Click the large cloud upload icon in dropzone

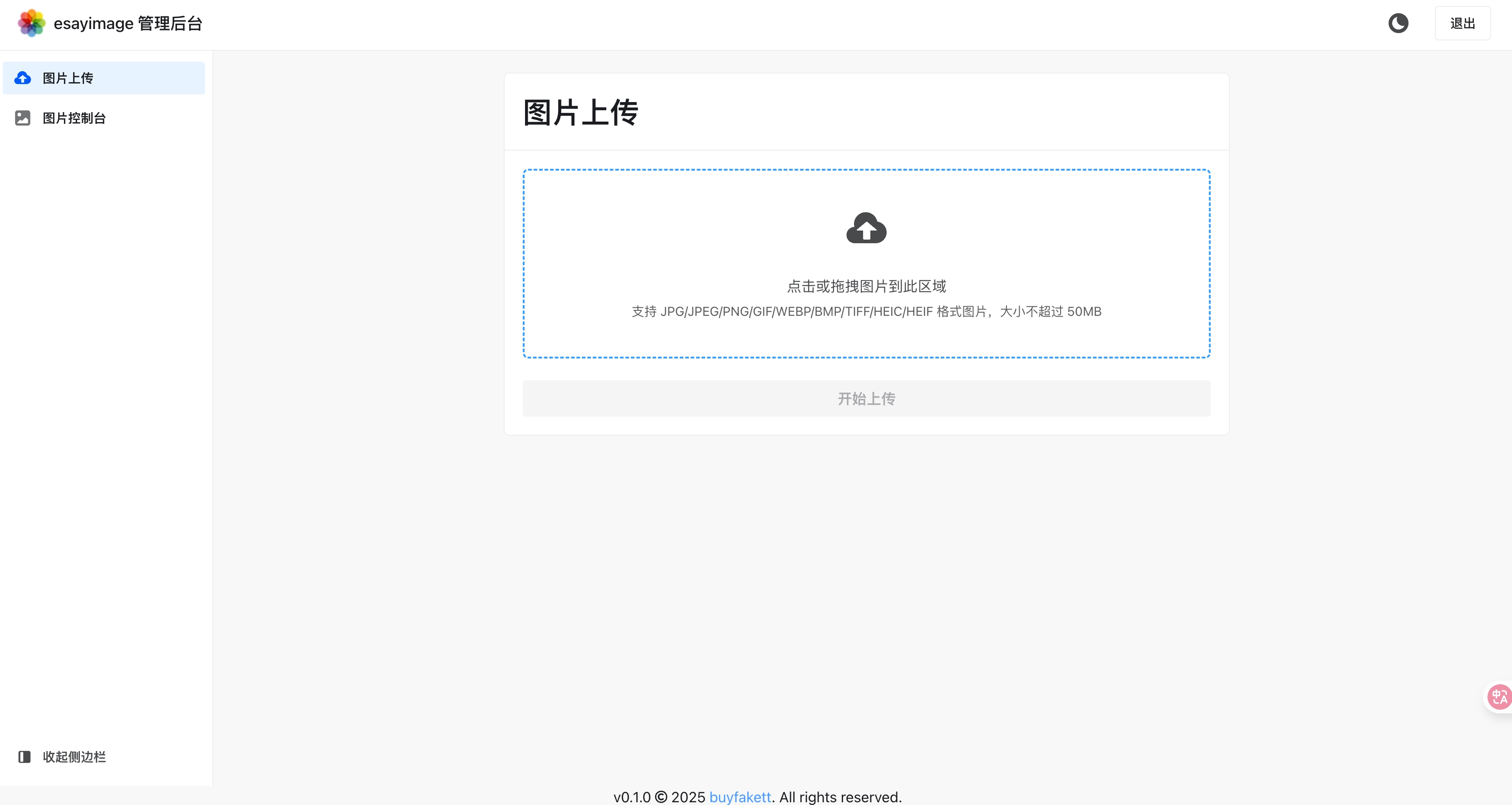click(866, 228)
